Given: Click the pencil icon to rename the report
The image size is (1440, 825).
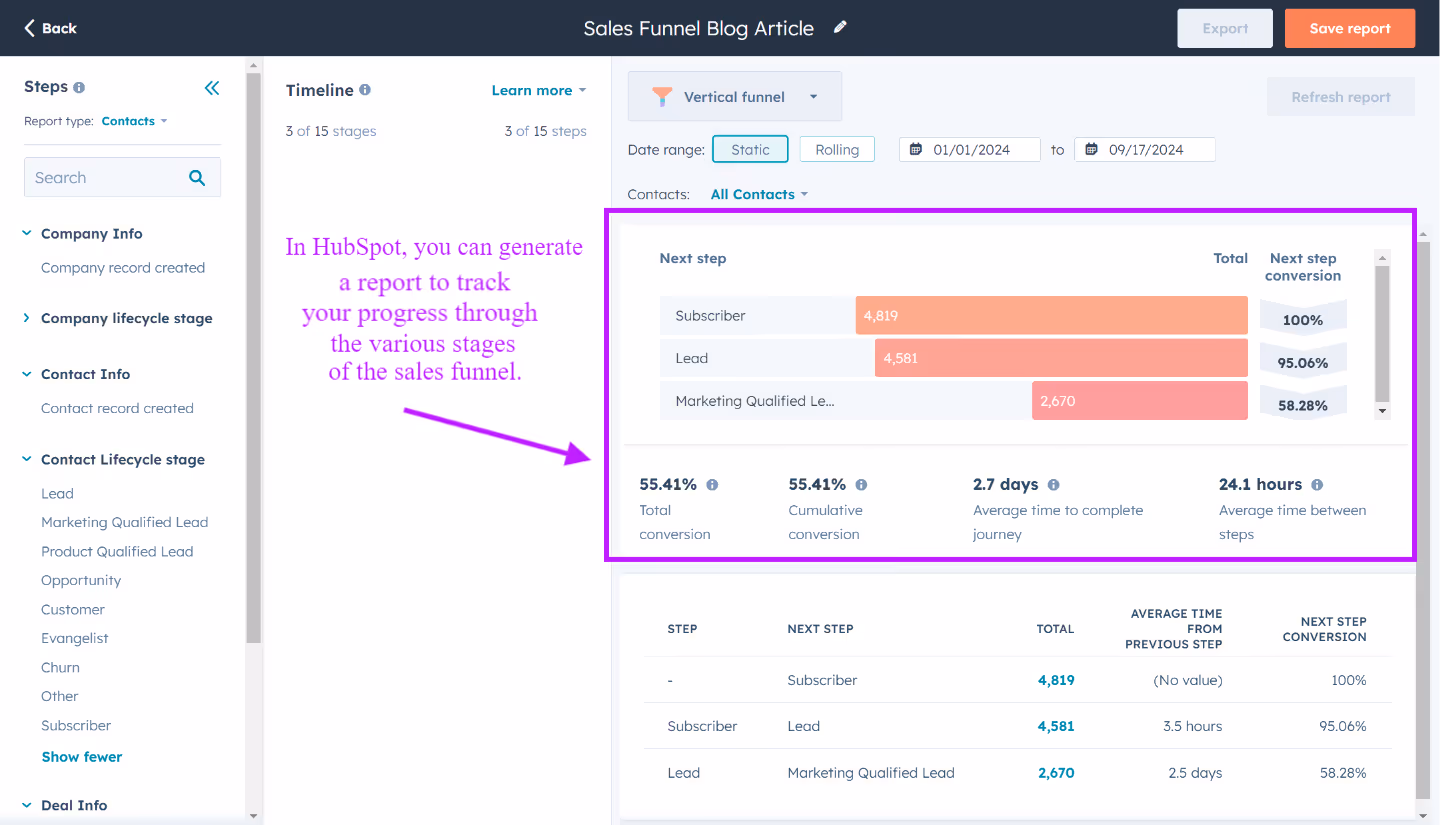Looking at the screenshot, I should coord(839,27).
